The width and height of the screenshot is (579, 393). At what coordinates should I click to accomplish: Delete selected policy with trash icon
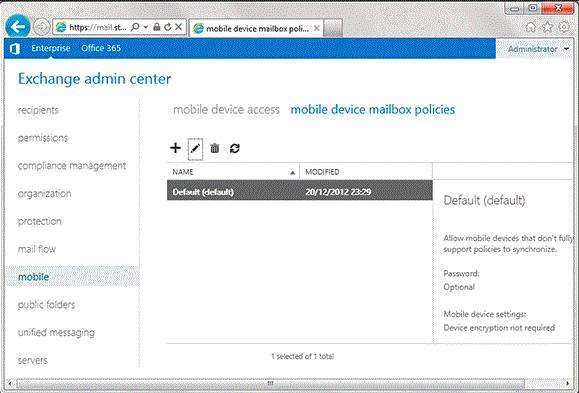coord(215,148)
